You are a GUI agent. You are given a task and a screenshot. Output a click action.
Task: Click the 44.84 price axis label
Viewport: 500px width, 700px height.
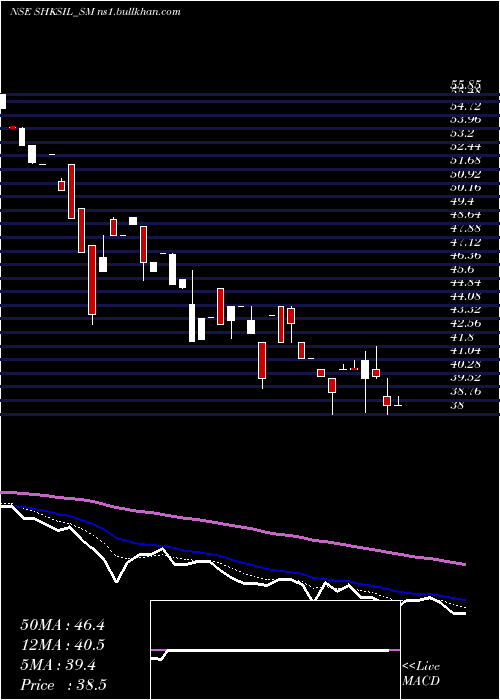pos(465,283)
